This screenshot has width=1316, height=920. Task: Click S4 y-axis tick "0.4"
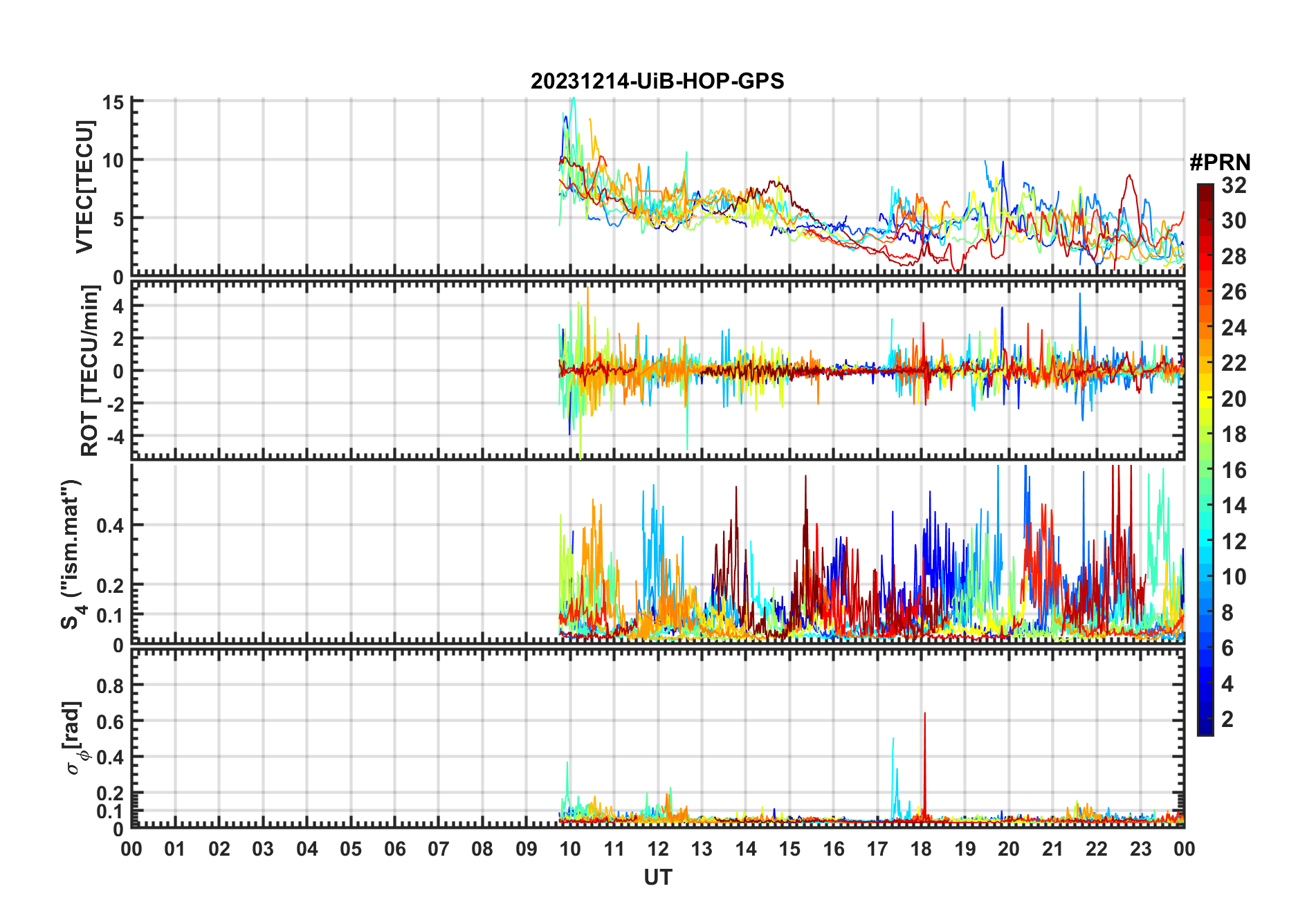(110, 526)
